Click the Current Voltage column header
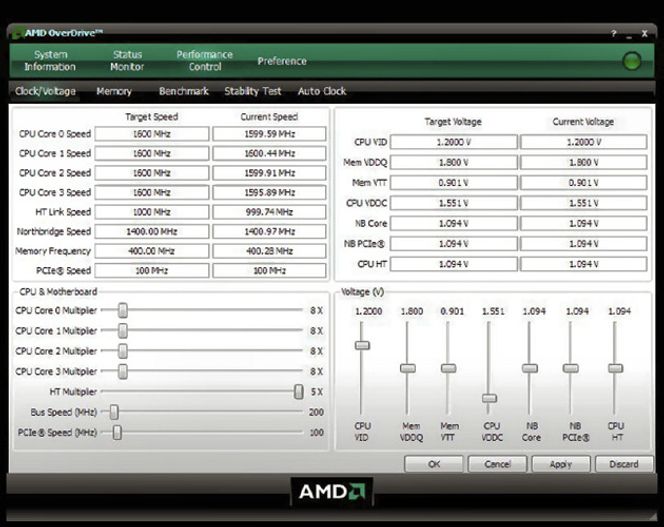 click(x=583, y=122)
